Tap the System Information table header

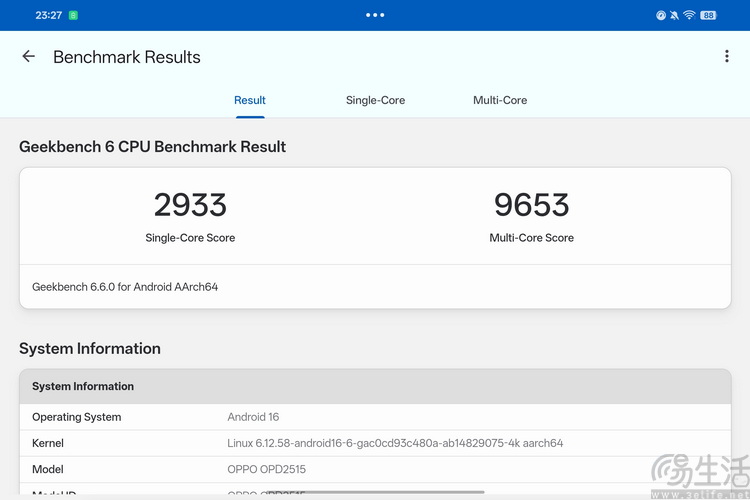click(x=375, y=386)
